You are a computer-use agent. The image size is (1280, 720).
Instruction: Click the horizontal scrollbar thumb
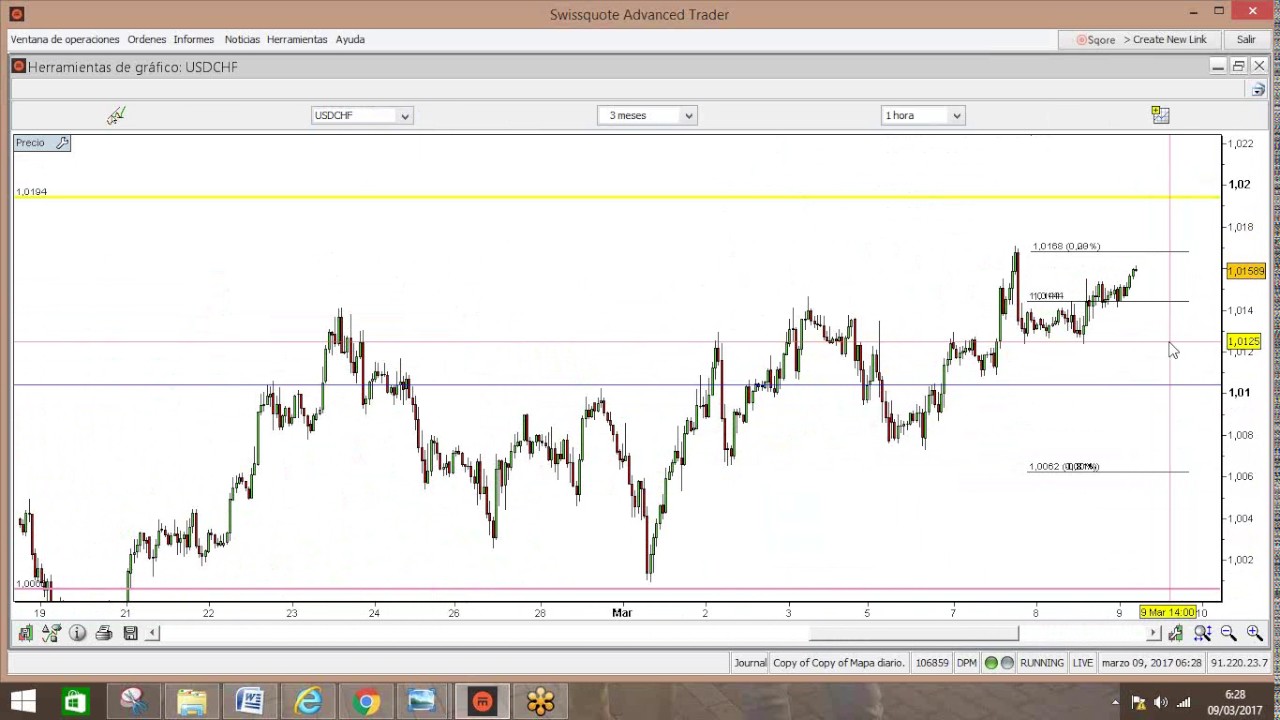point(914,633)
